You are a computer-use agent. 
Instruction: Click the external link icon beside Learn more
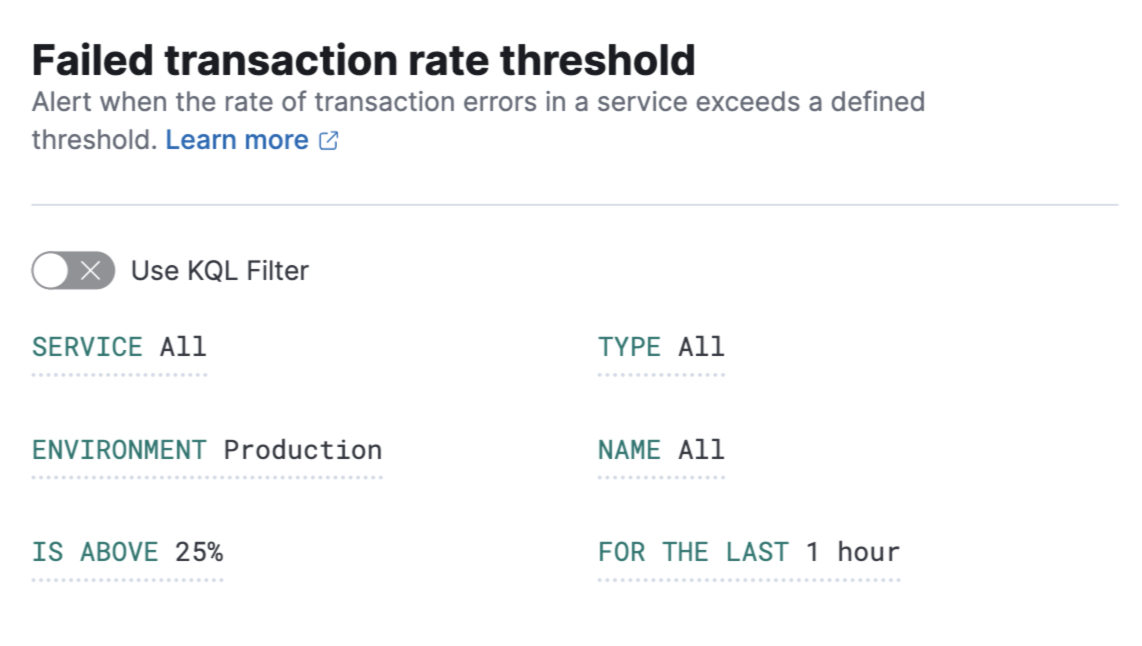coord(329,139)
